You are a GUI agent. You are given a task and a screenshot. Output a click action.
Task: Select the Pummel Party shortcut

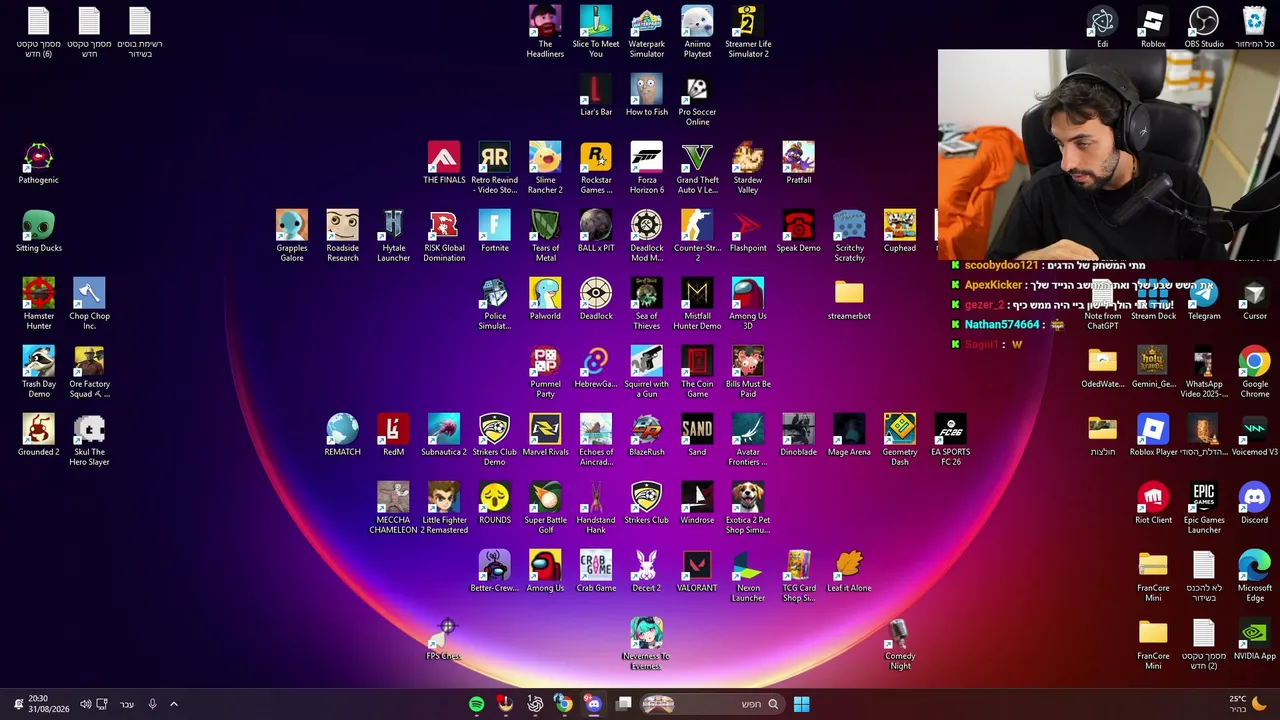545,372
